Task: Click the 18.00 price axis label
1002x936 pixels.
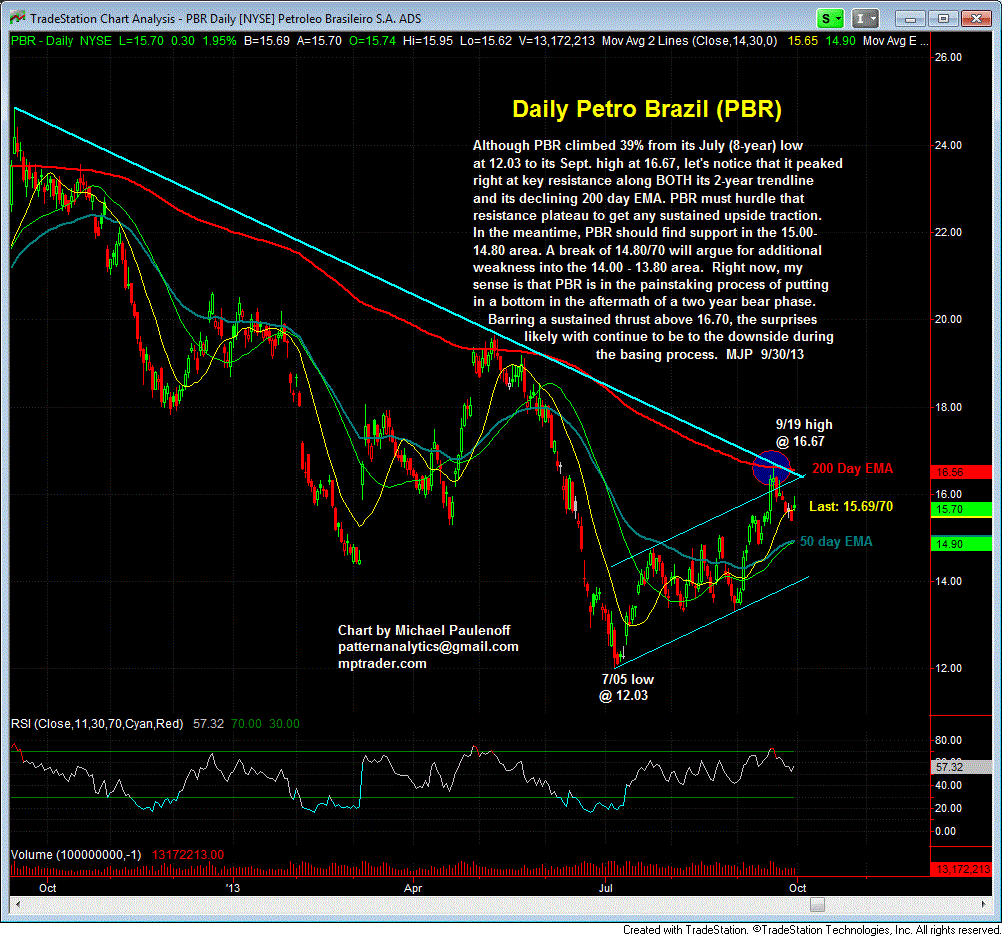Action: click(x=948, y=407)
